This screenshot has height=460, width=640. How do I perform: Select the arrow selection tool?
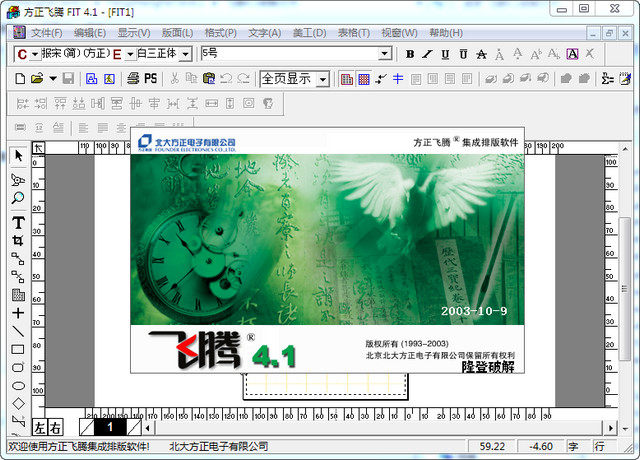(x=18, y=156)
